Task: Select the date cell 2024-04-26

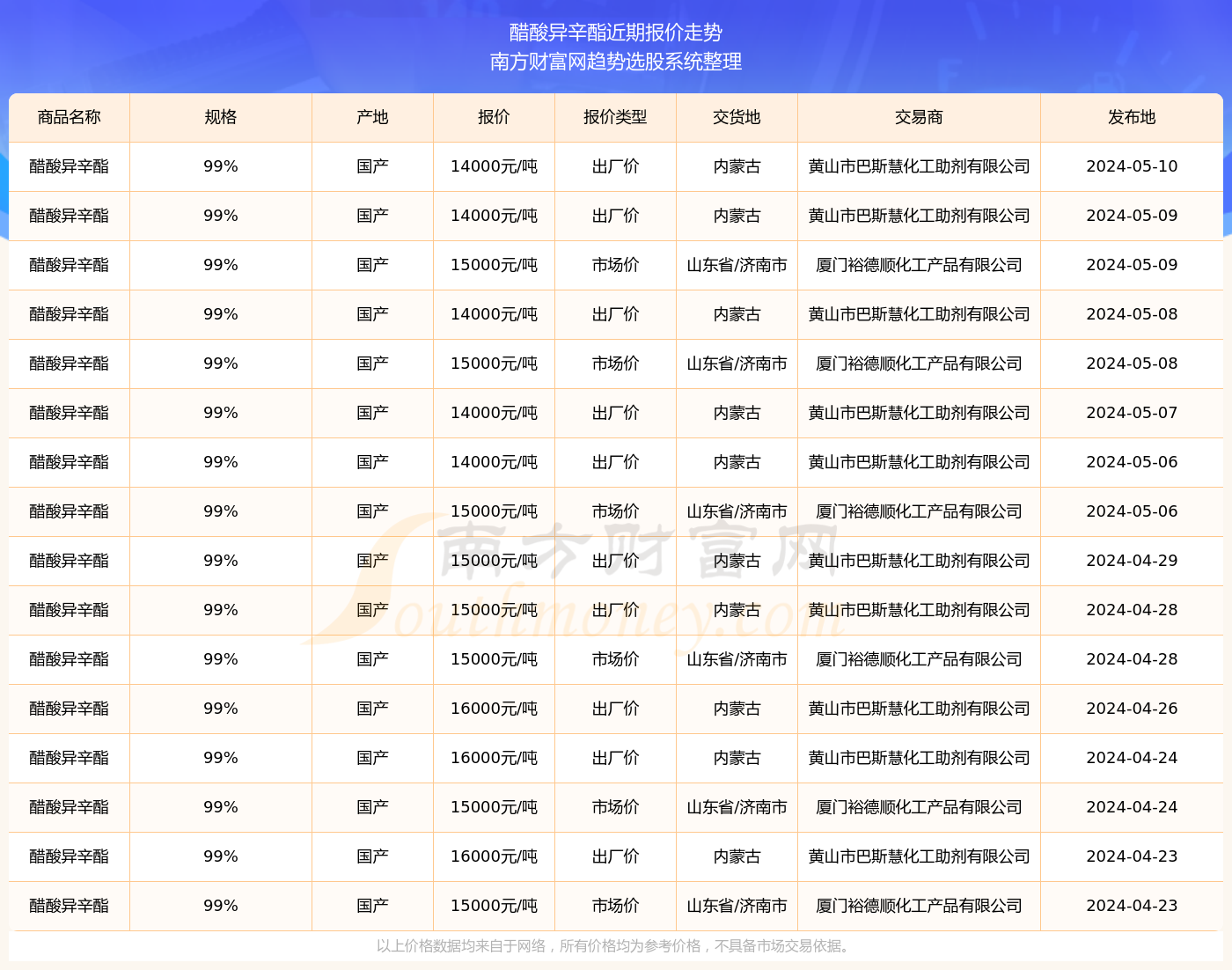Action: pyautogui.click(x=1132, y=709)
